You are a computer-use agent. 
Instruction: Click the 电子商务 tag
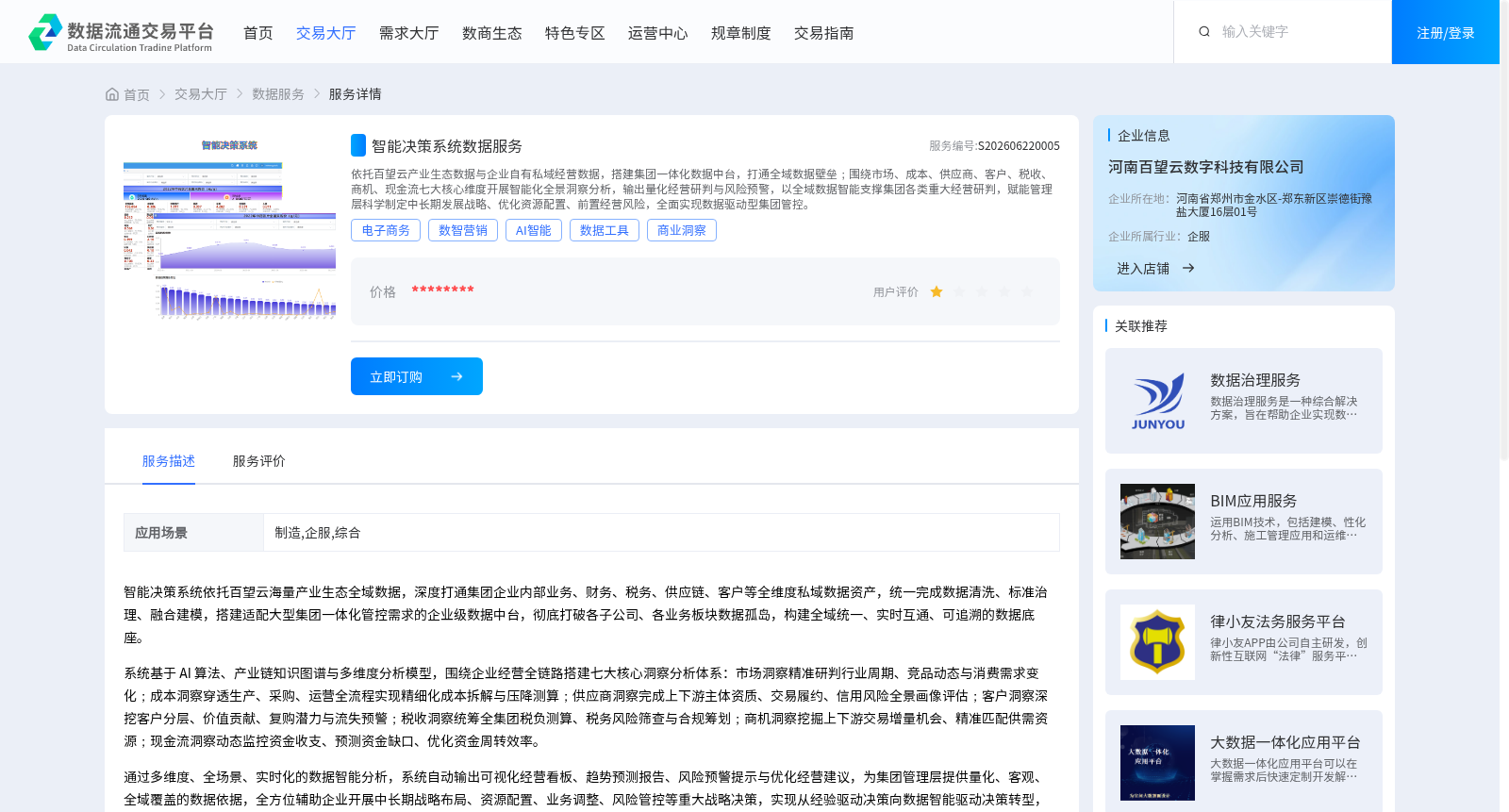(x=386, y=230)
